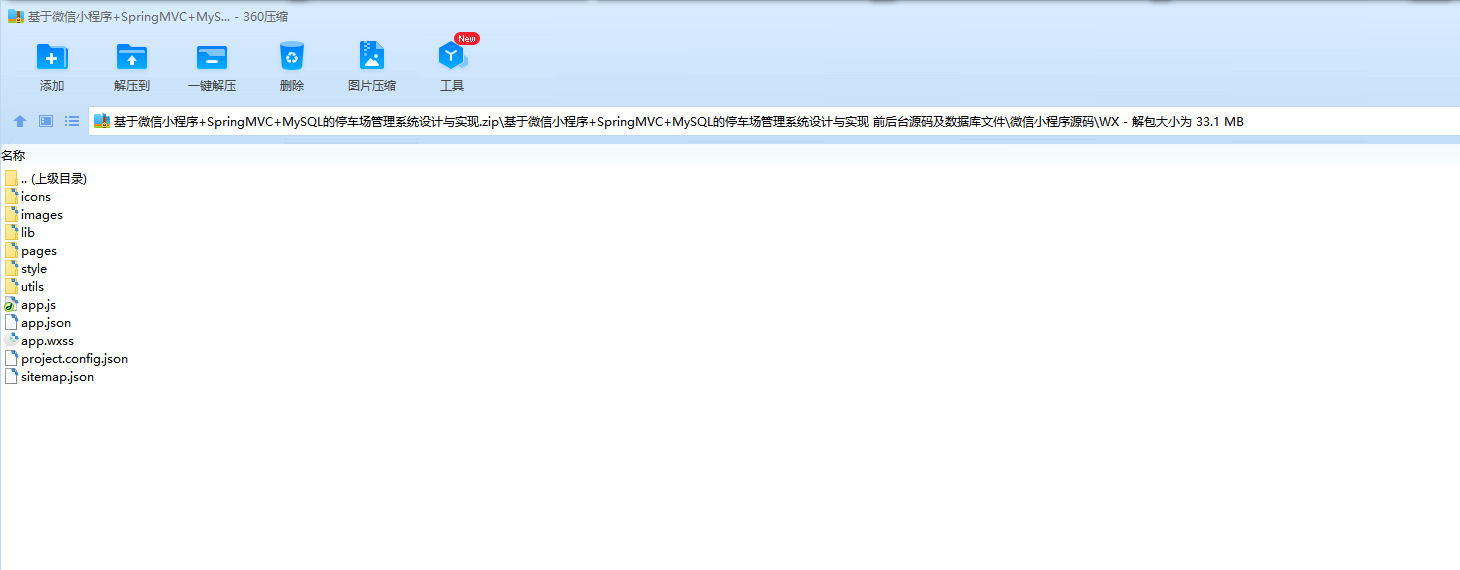Select the images folder name
The image size is (1460, 570).
pos(42,215)
